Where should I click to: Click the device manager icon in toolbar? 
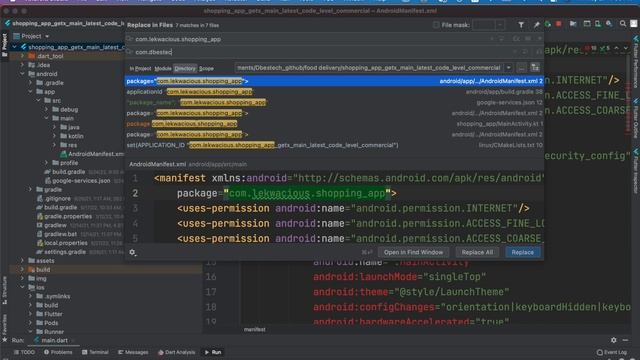tap(598, 24)
